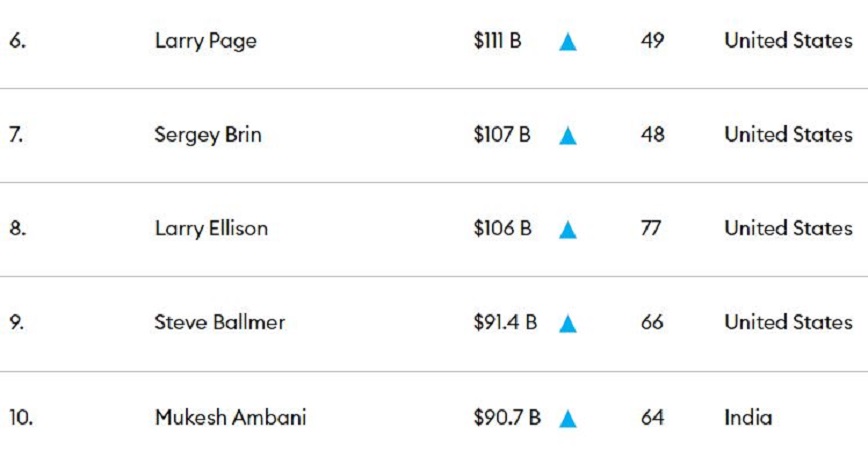This screenshot has height=464, width=868.
Task: Select the Larry Ellison name
Action: [x=211, y=229]
